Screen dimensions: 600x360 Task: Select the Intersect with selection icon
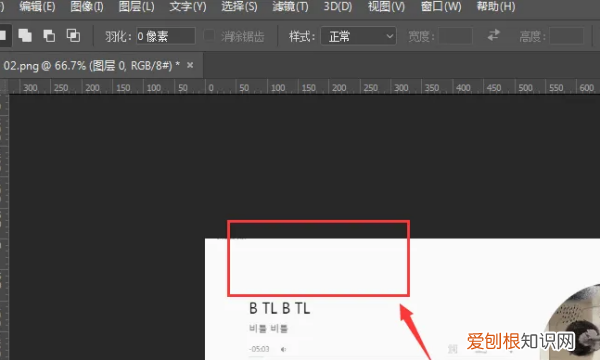pyautogui.click(x=73, y=36)
